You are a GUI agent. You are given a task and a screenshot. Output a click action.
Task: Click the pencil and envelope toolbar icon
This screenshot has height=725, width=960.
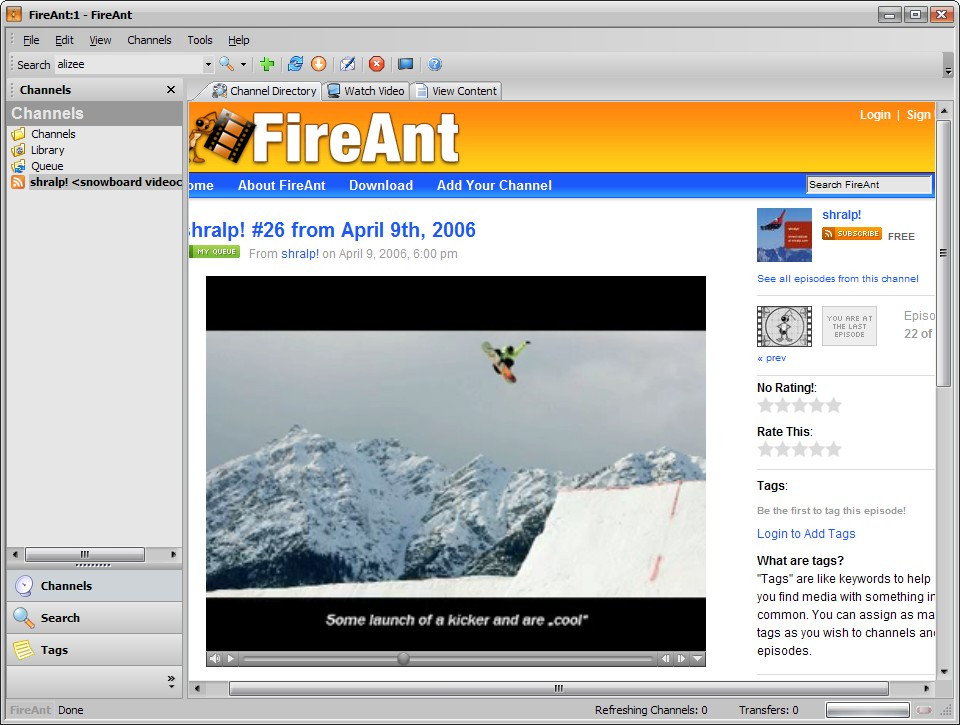tap(348, 64)
